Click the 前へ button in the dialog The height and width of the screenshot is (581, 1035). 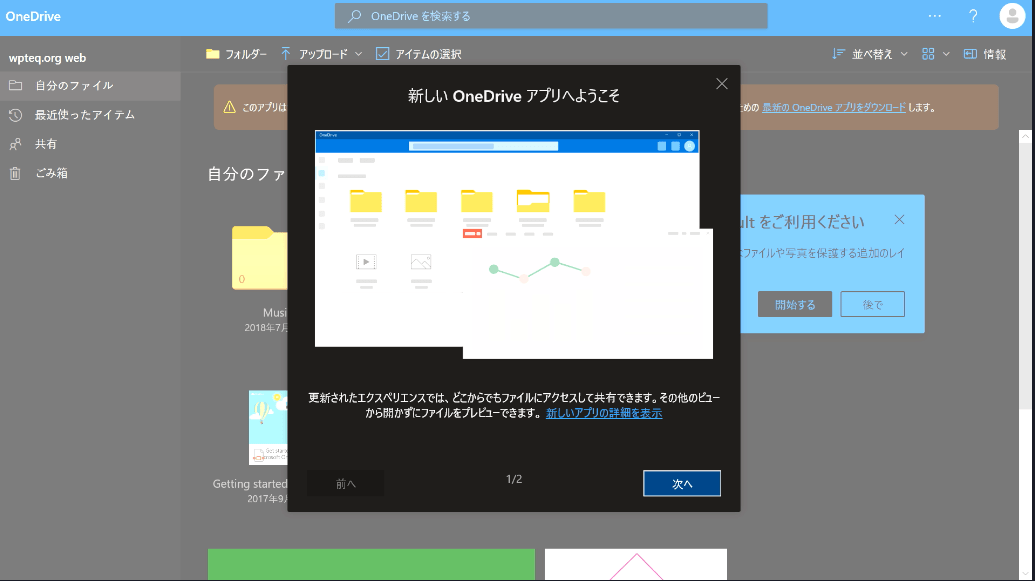click(x=345, y=483)
